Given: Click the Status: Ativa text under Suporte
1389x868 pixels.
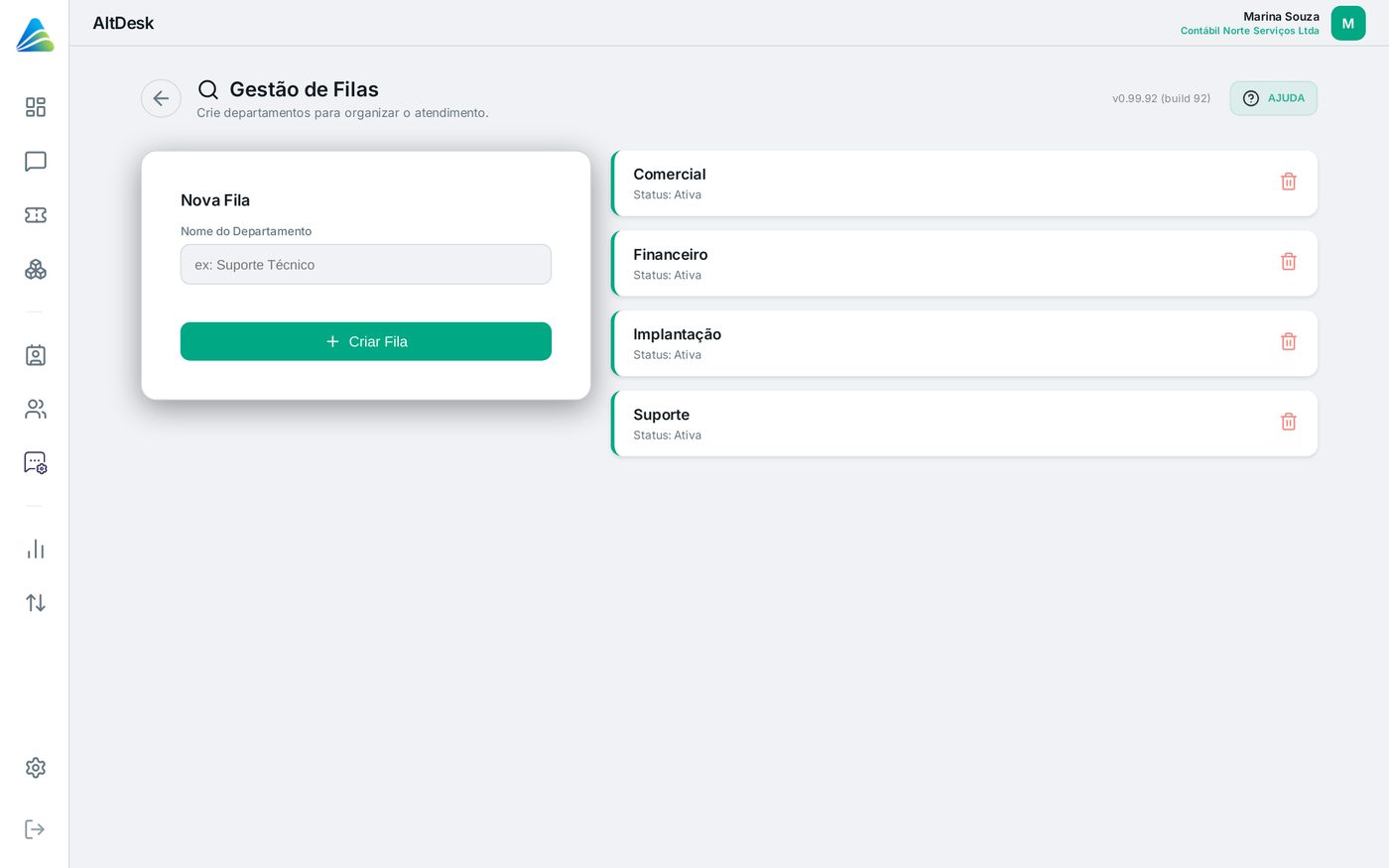Looking at the screenshot, I should (x=668, y=435).
